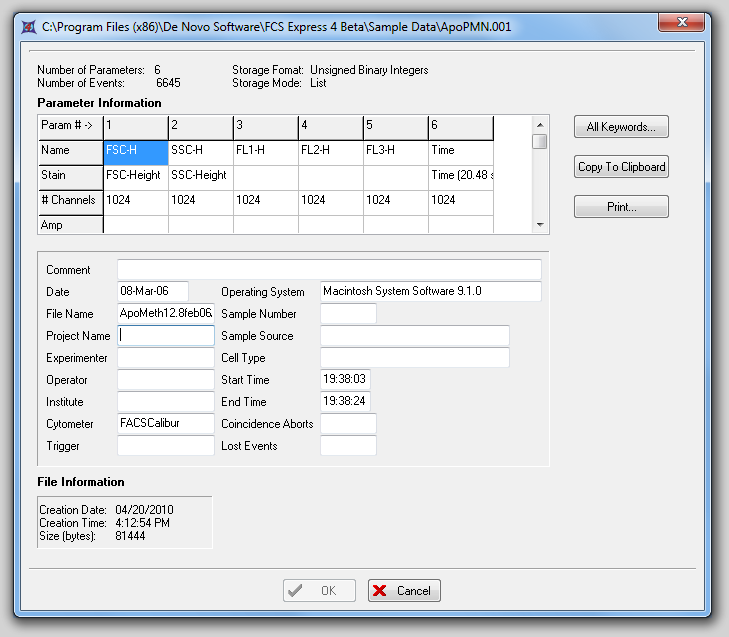Click the Creation Time value 4:12:54 PM
Screen dimensions: 729x637
(143, 523)
